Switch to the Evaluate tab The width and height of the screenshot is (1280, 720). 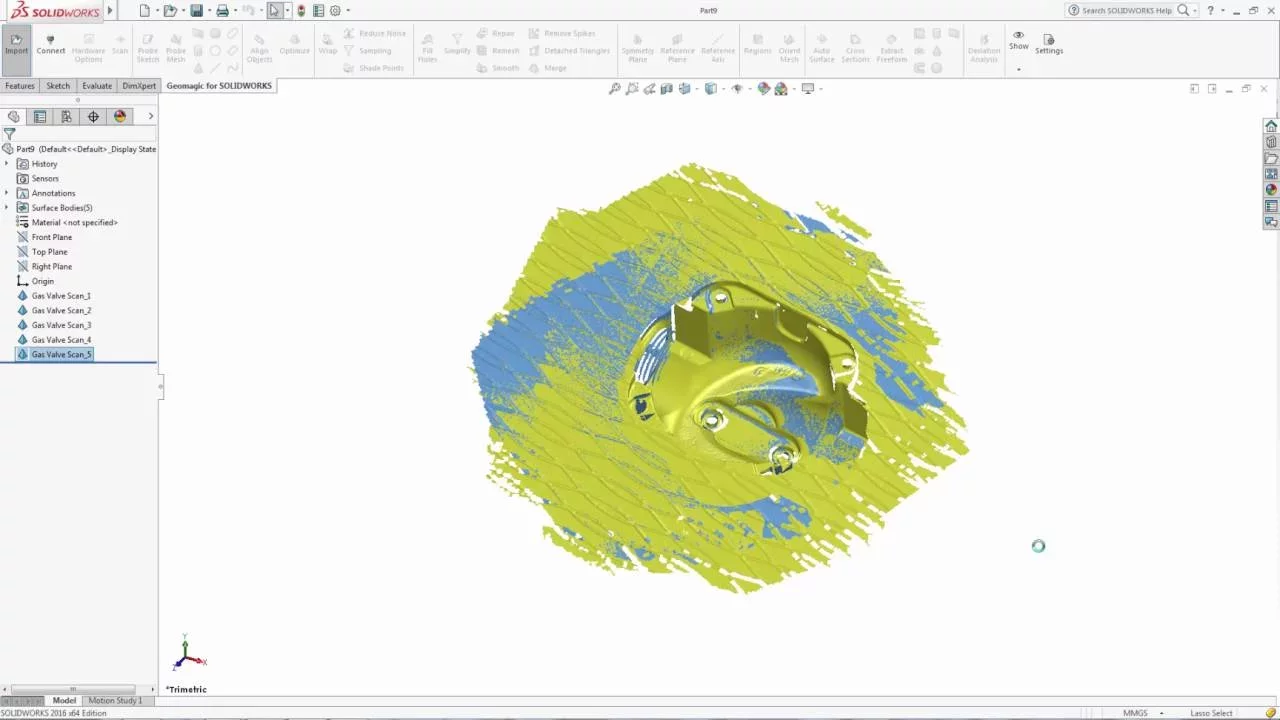coord(97,86)
